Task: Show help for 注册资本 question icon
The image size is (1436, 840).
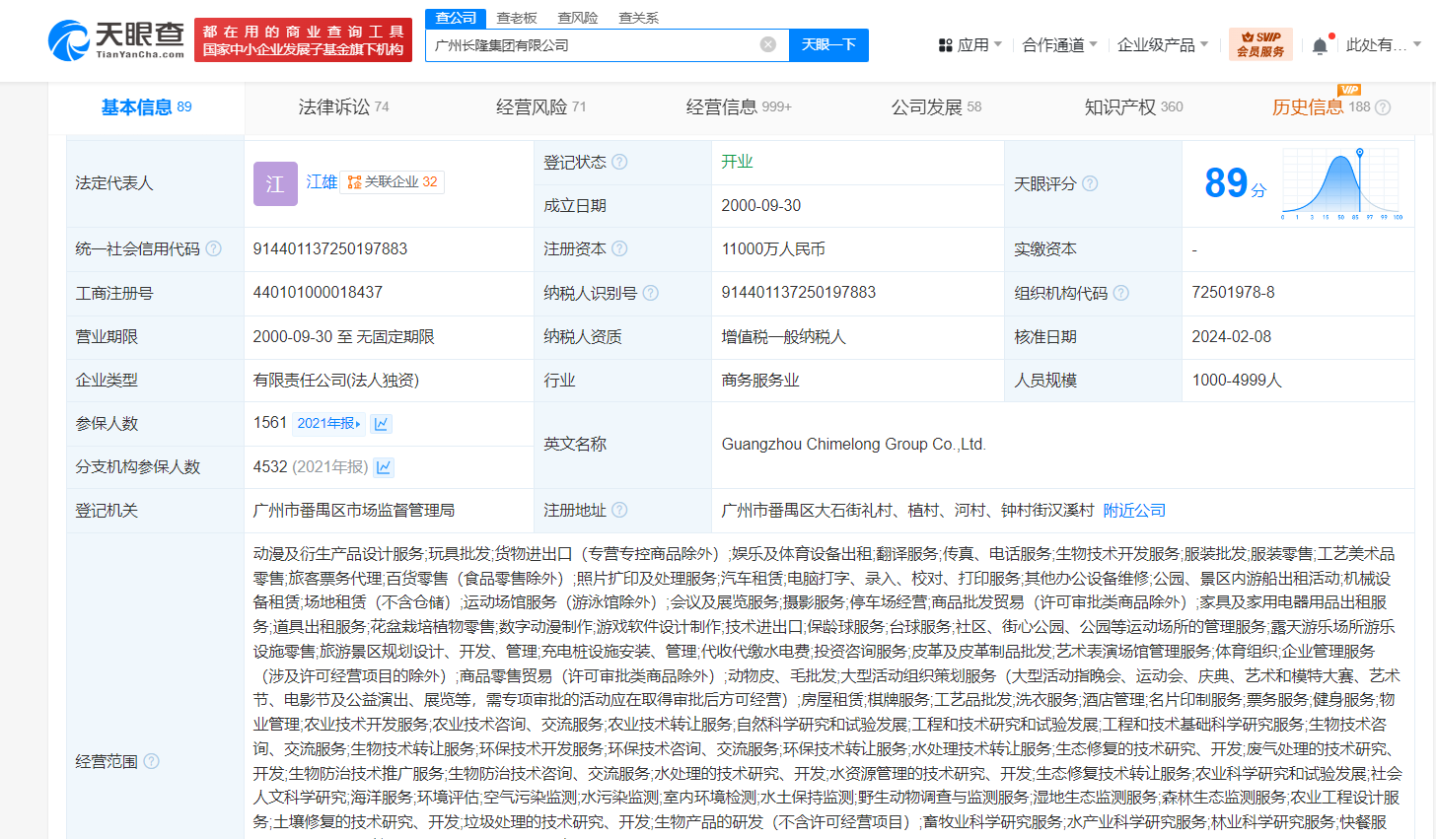Action: click(x=619, y=248)
